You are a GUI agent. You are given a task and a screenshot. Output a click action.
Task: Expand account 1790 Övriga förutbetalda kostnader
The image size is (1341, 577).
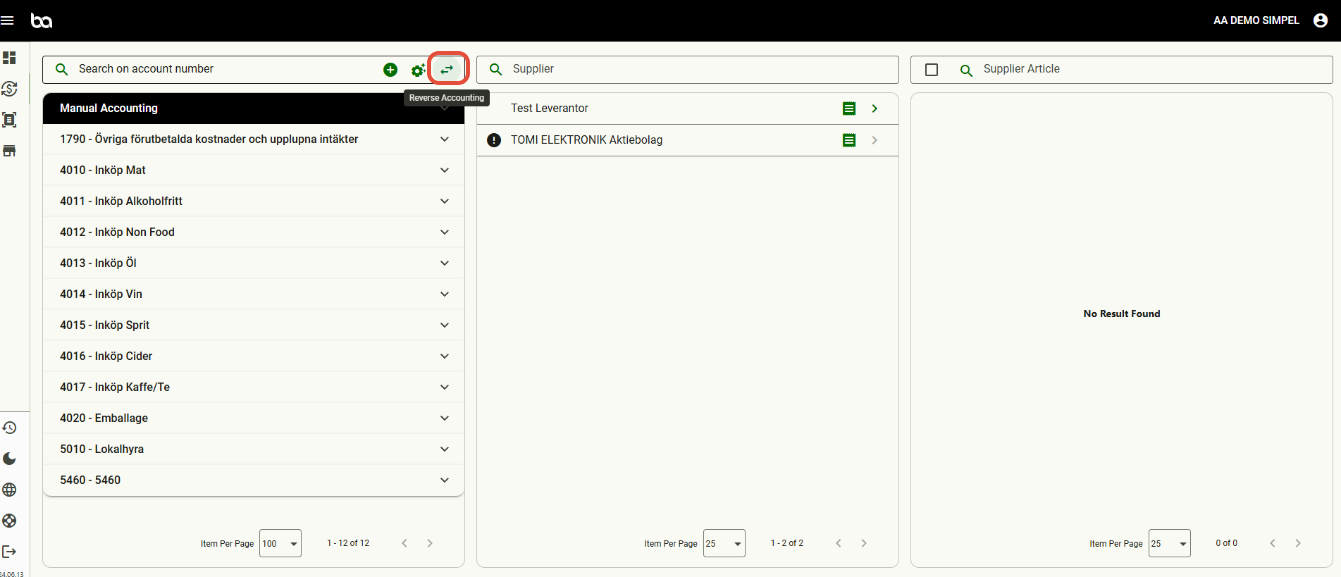click(x=445, y=139)
